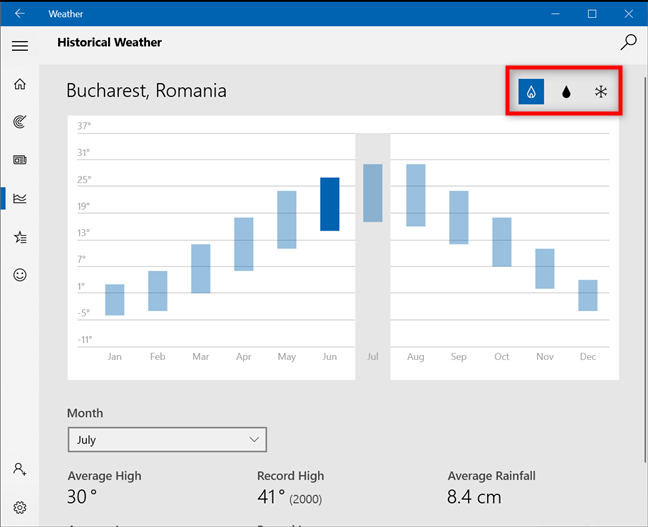
Task: Switch chart to snow days view
Action: (601, 92)
